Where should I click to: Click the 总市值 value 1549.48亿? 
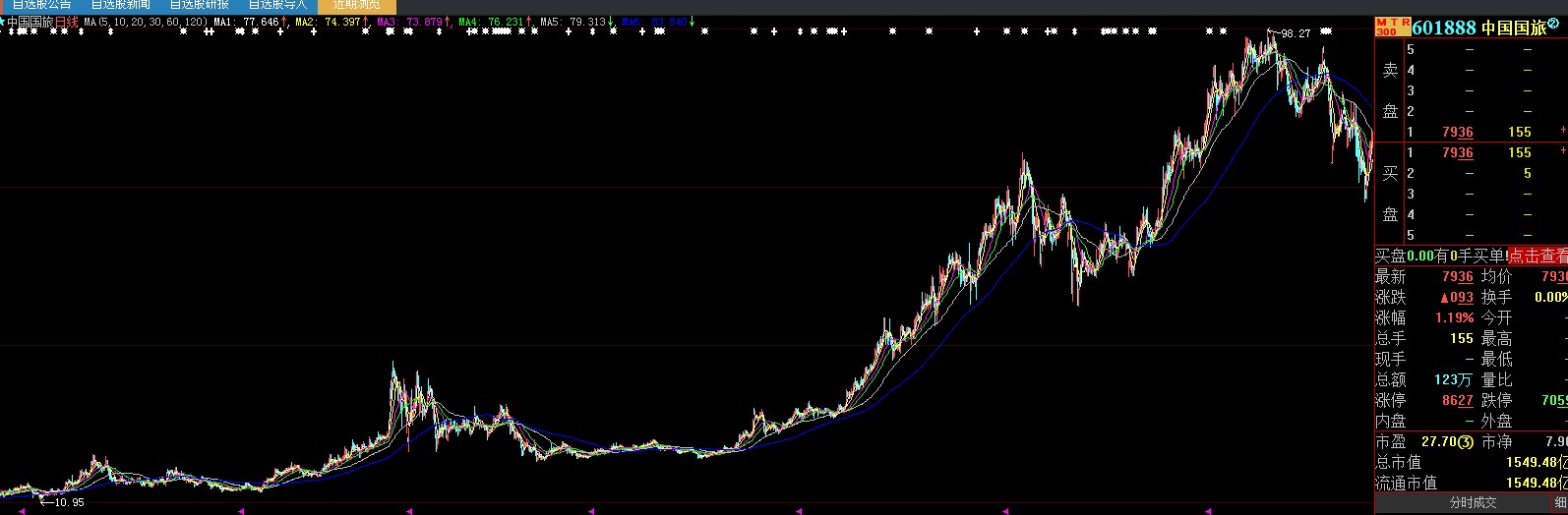[x=1537, y=463]
